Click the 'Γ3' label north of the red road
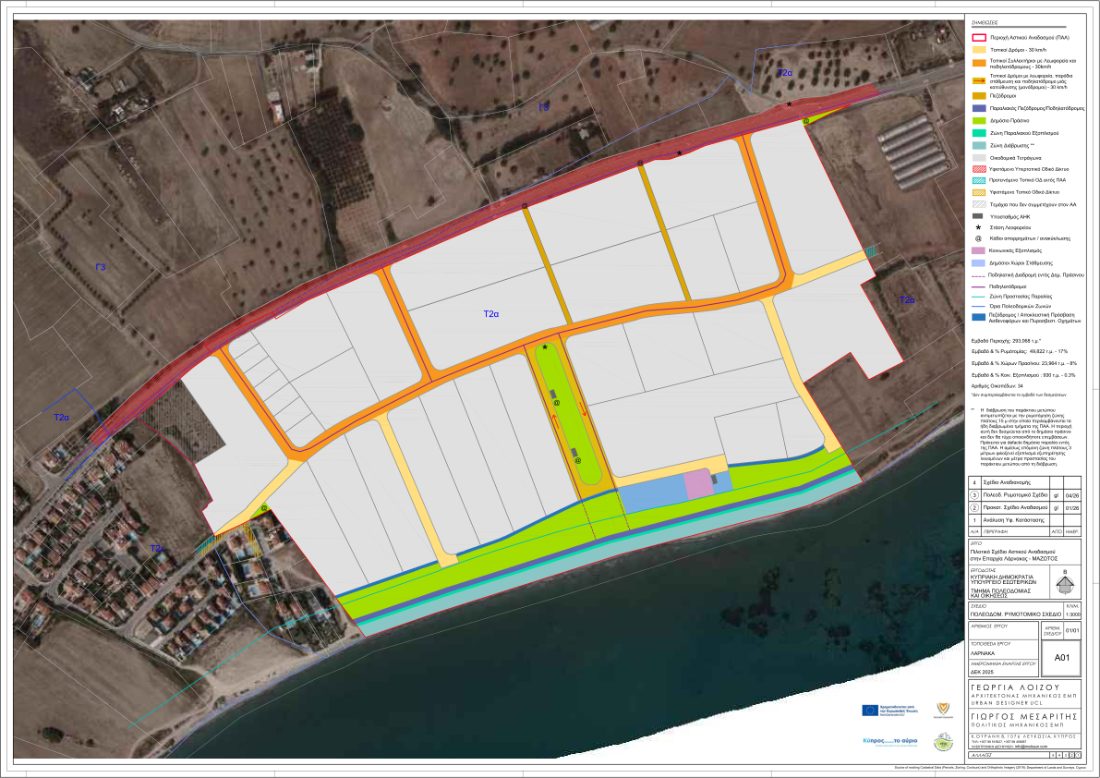This screenshot has height=778, width=1100. [544, 107]
